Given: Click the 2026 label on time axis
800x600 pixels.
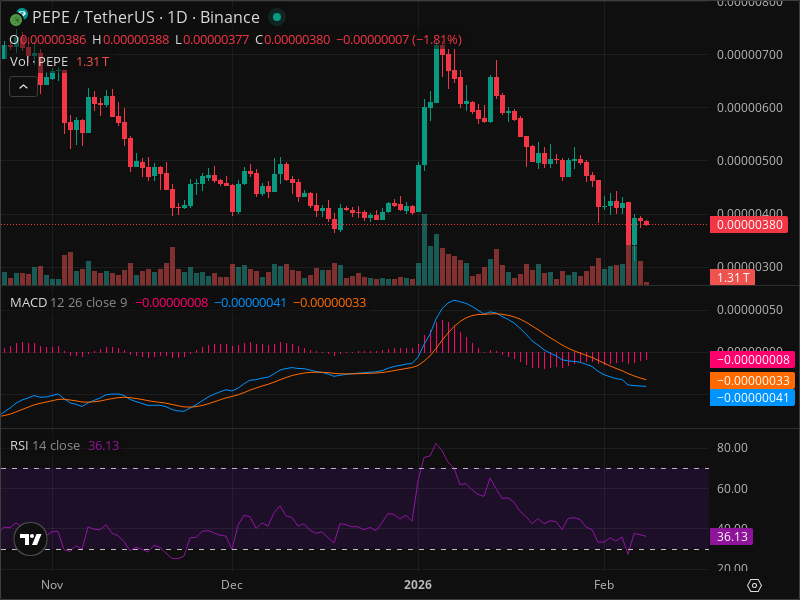Looking at the screenshot, I should pyautogui.click(x=418, y=585).
